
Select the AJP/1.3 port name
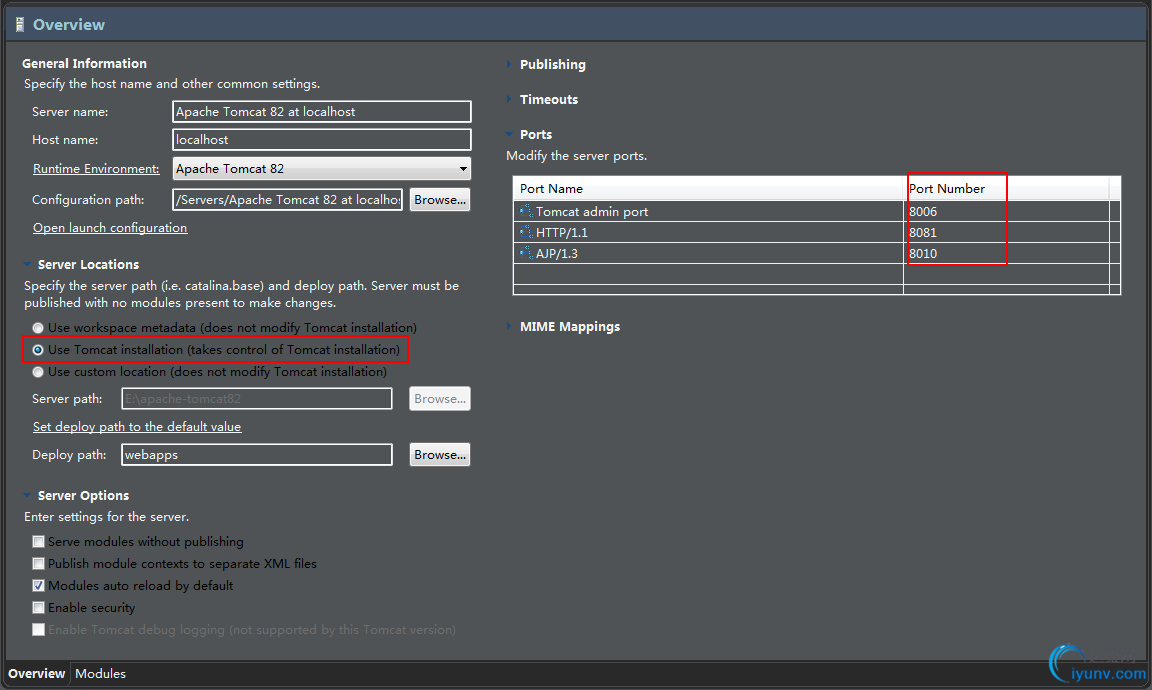click(557, 254)
